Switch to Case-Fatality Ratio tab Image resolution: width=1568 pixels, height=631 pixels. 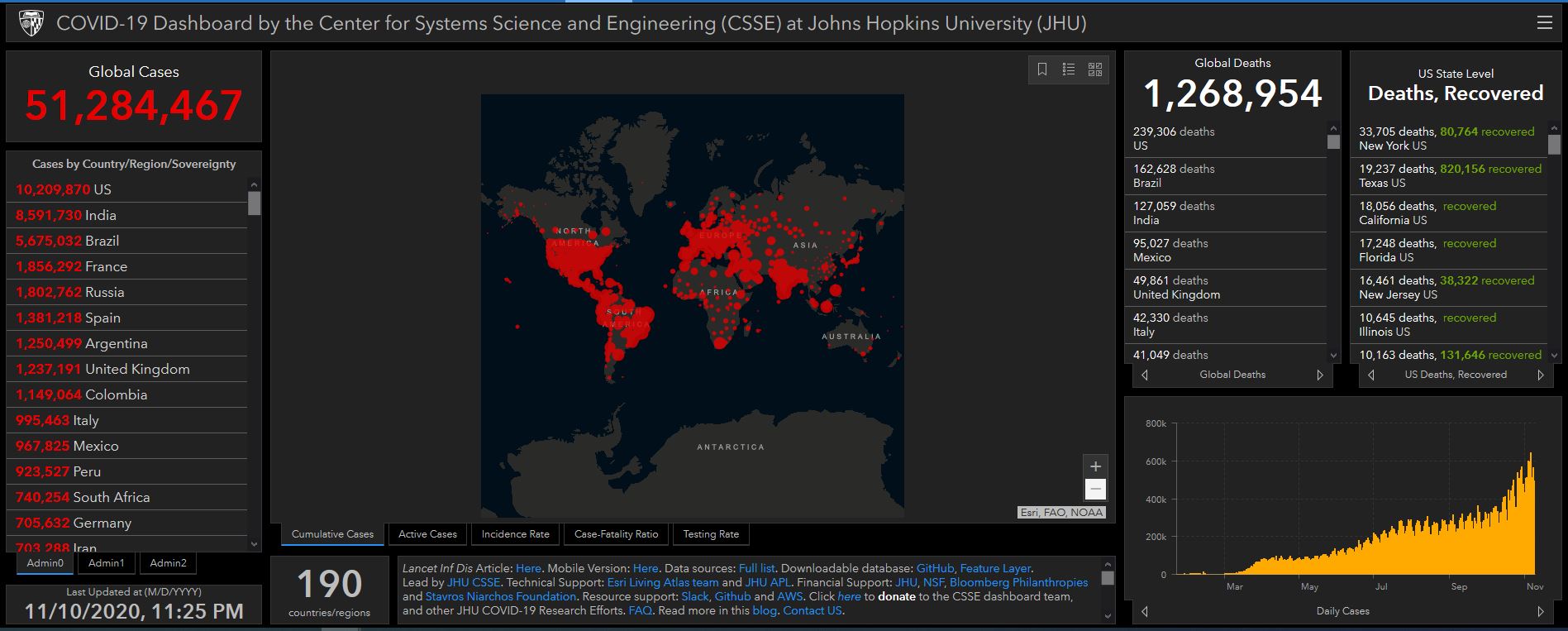(617, 534)
